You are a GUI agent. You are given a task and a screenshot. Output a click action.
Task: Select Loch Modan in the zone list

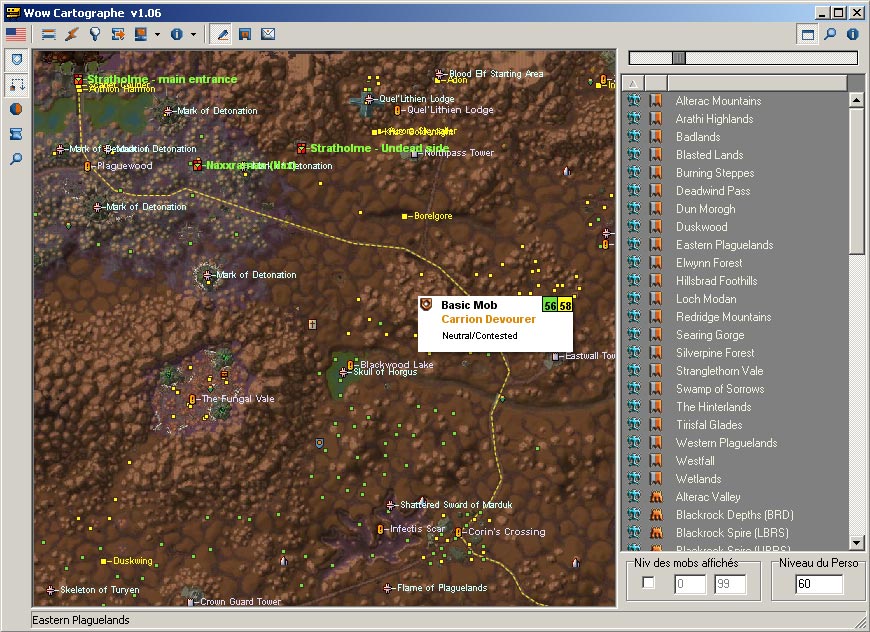(x=706, y=299)
